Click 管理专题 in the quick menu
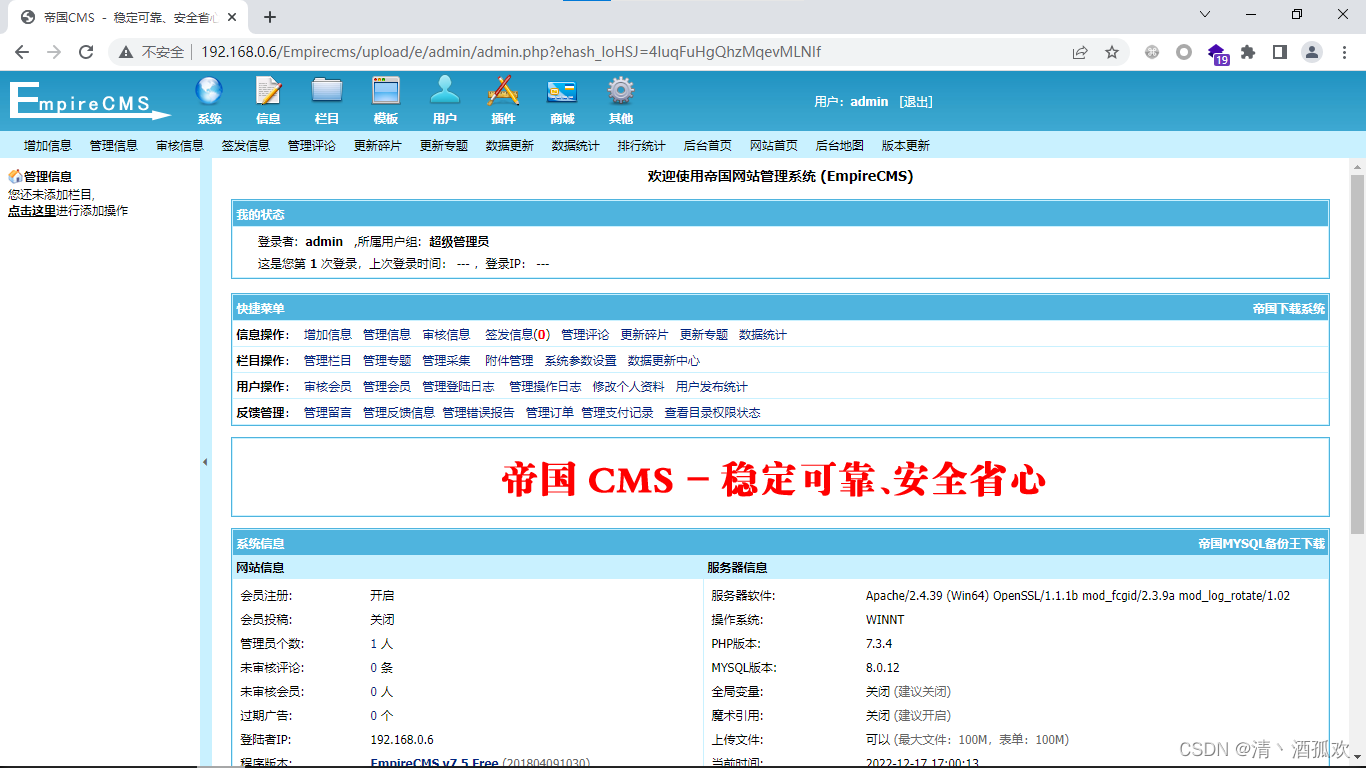Viewport: 1366px width, 768px height. [387, 361]
